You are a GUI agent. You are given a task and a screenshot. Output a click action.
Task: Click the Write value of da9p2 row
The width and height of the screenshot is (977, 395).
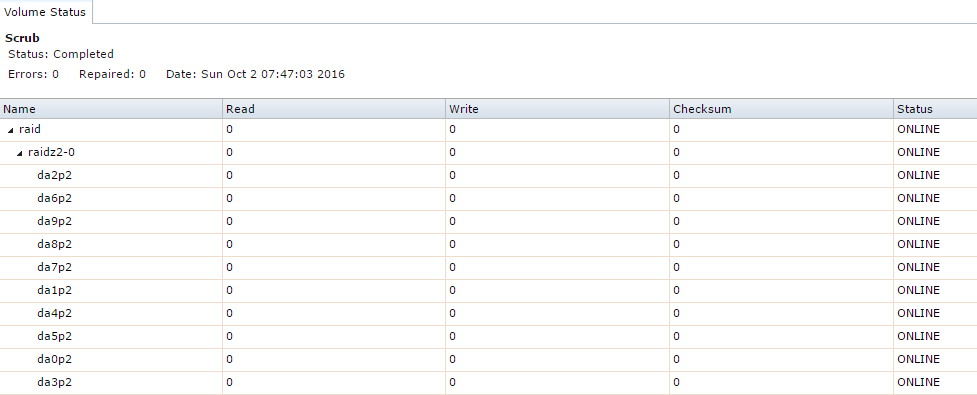pyautogui.click(x=452, y=221)
